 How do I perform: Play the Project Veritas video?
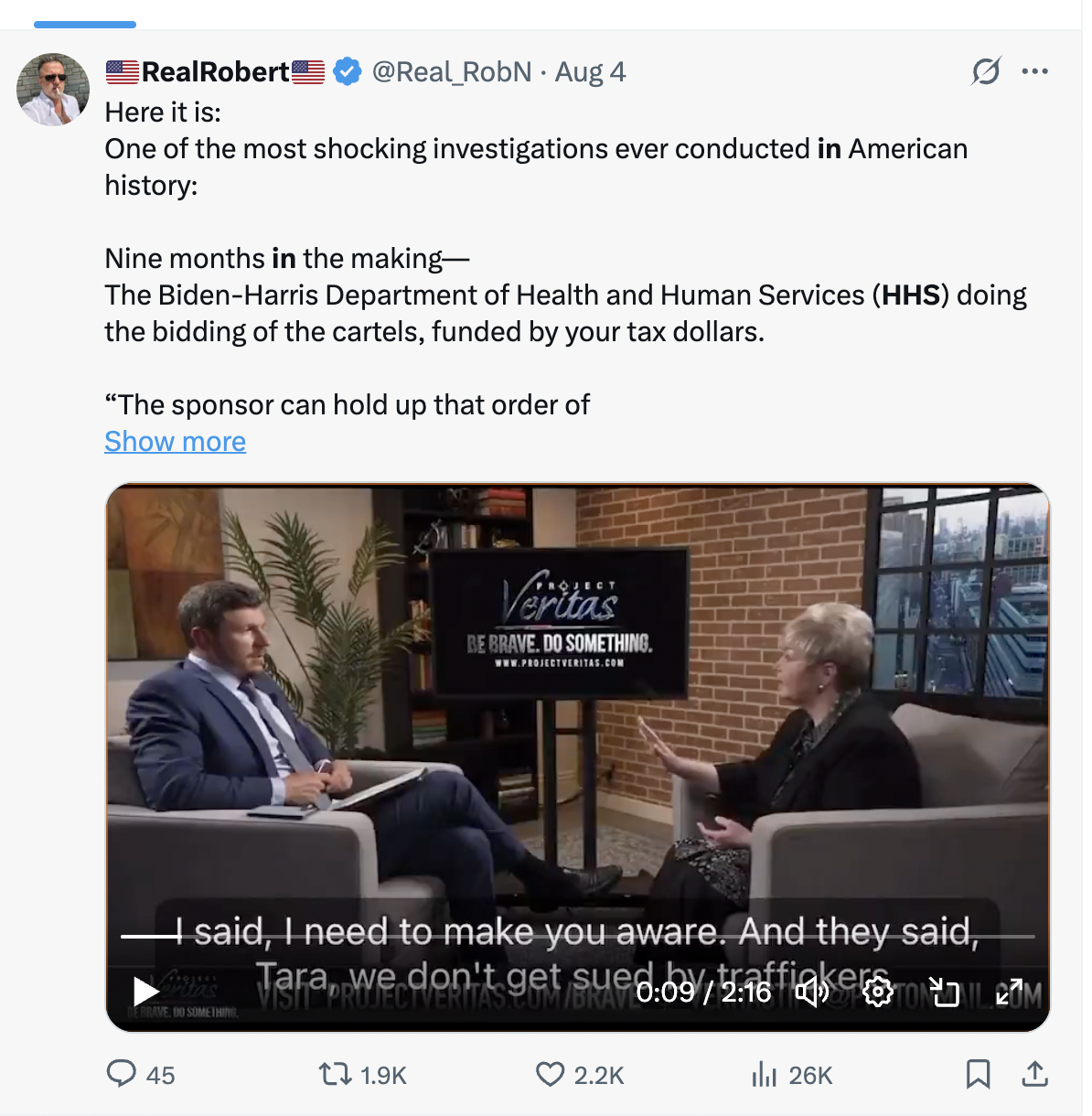click(x=145, y=992)
